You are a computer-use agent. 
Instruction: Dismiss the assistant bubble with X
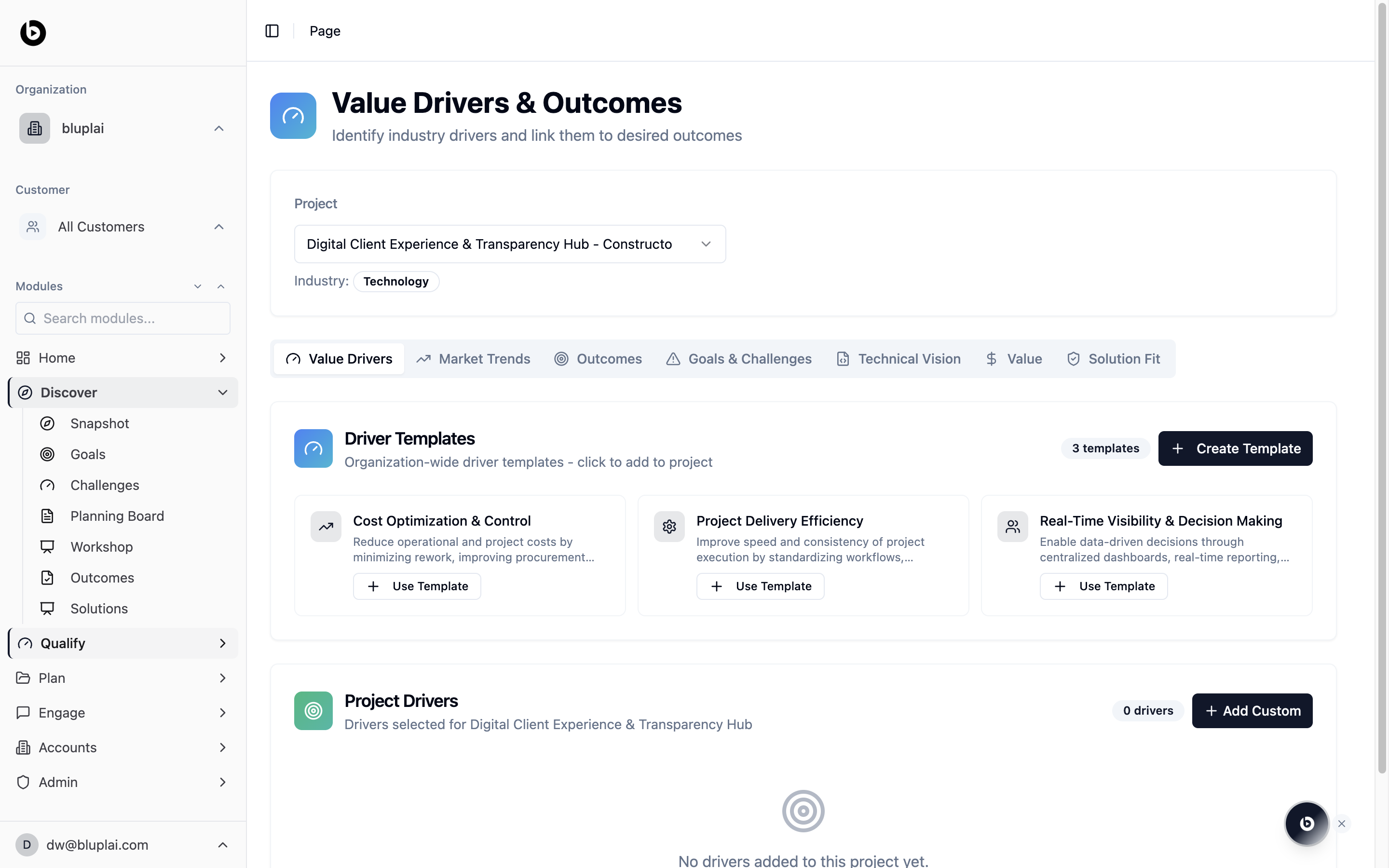pos(1342,823)
